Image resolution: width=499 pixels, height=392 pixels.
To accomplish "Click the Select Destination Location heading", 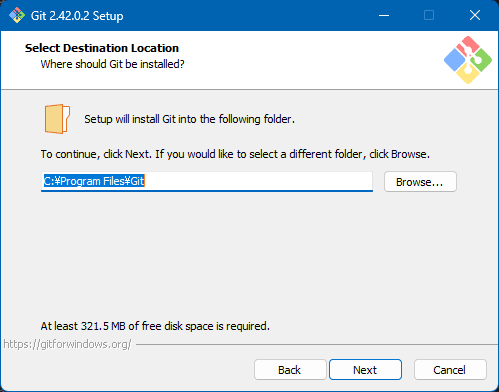I will [102, 48].
